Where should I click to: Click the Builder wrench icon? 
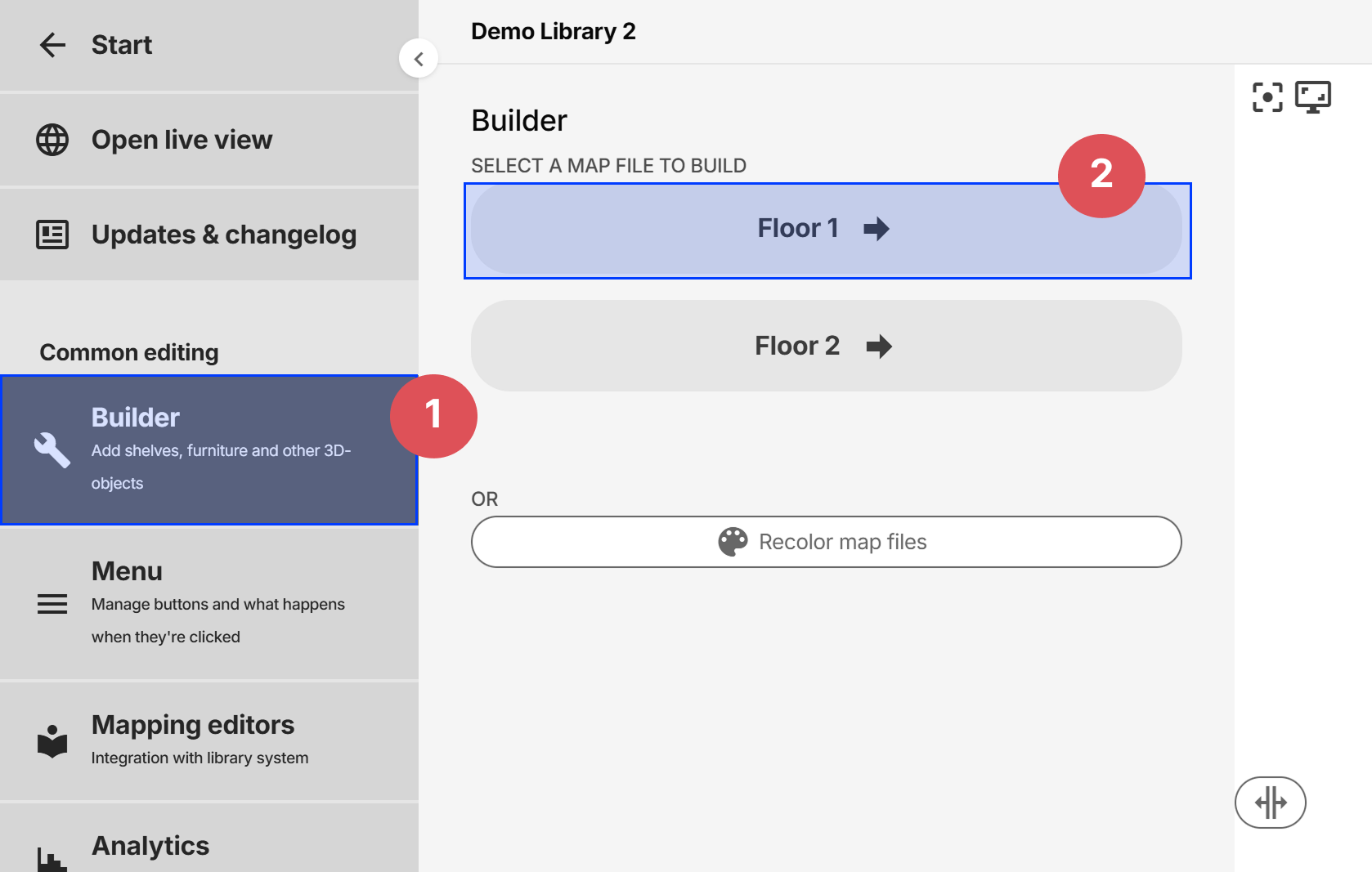[x=52, y=449]
